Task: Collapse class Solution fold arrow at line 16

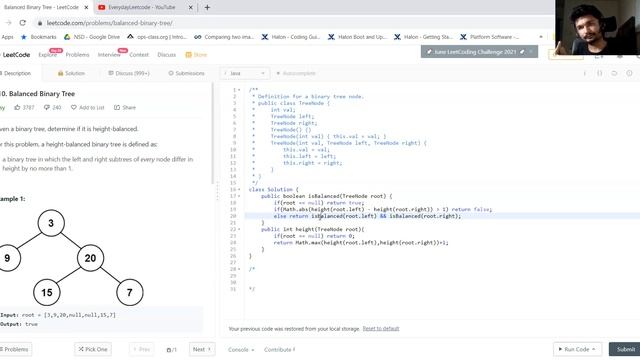Action: [x=239, y=189]
